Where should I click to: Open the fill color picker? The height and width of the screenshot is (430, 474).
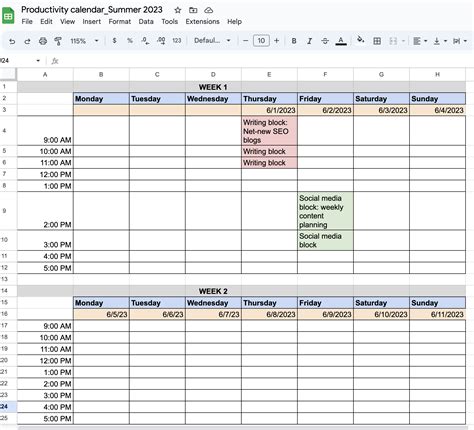pyautogui.click(x=360, y=40)
